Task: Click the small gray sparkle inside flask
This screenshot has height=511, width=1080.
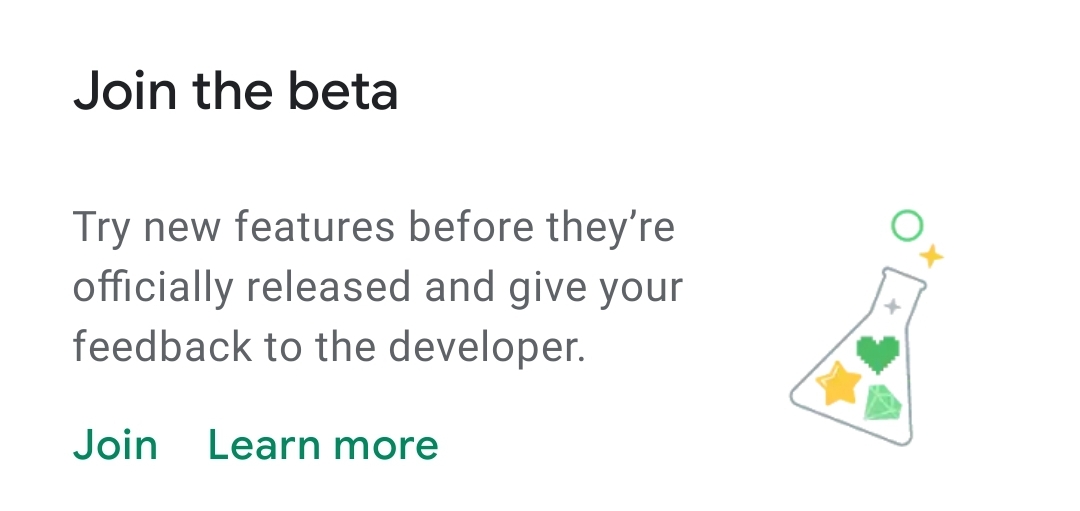Action: (x=893, y=306)
